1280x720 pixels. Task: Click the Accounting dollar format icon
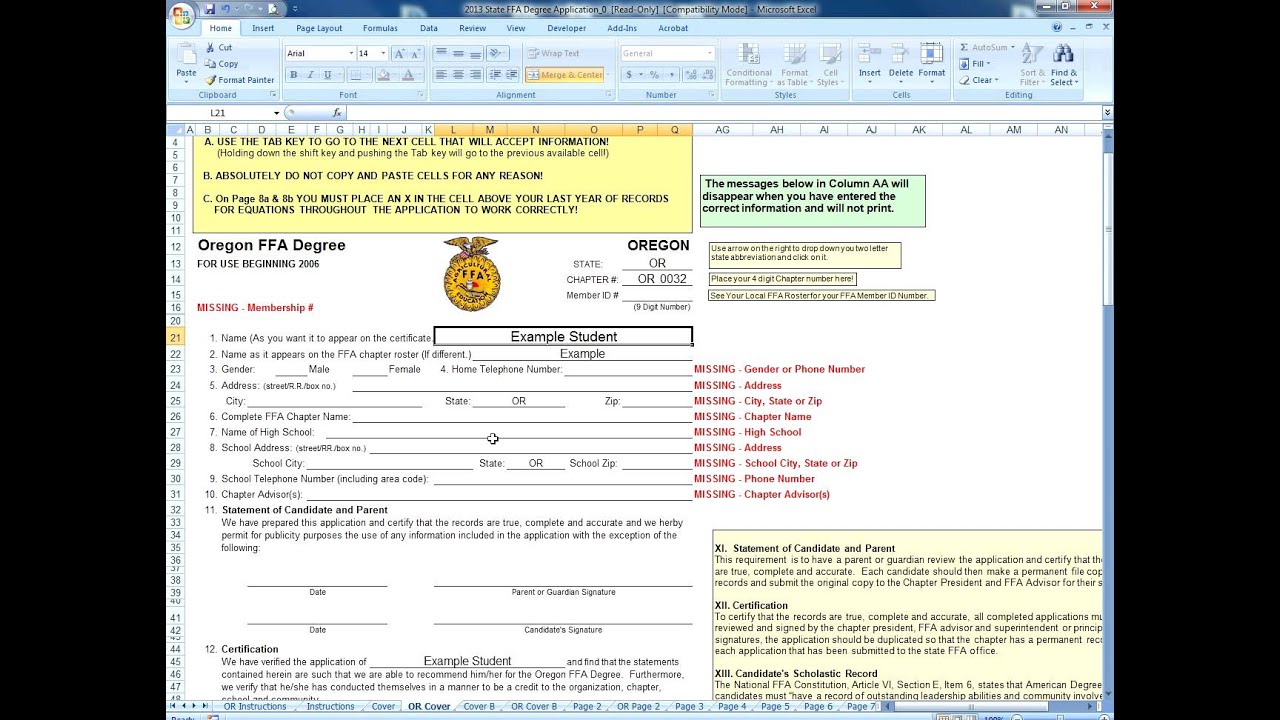pos(629,75)
